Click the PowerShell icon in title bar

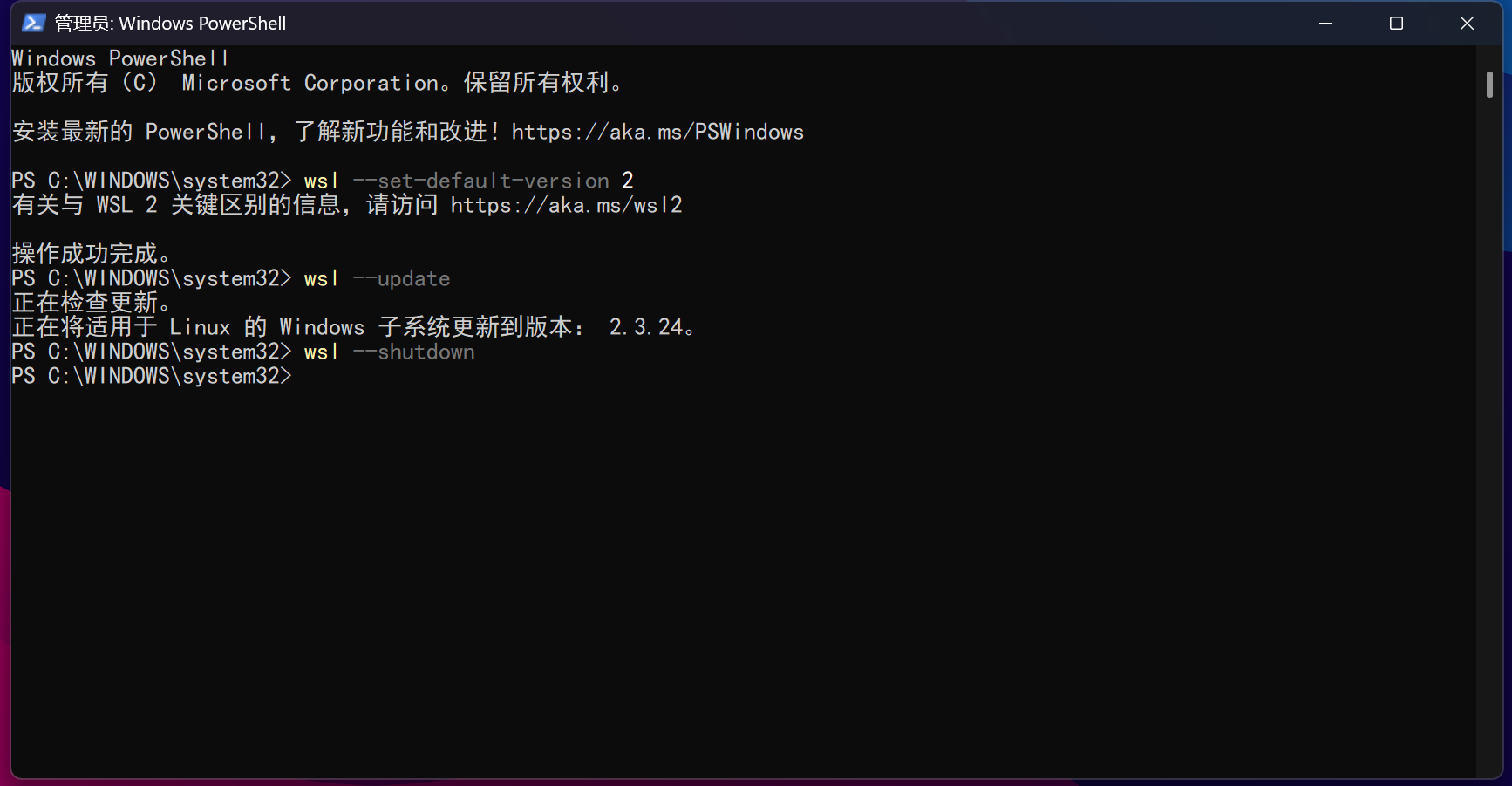pos(33,23)
